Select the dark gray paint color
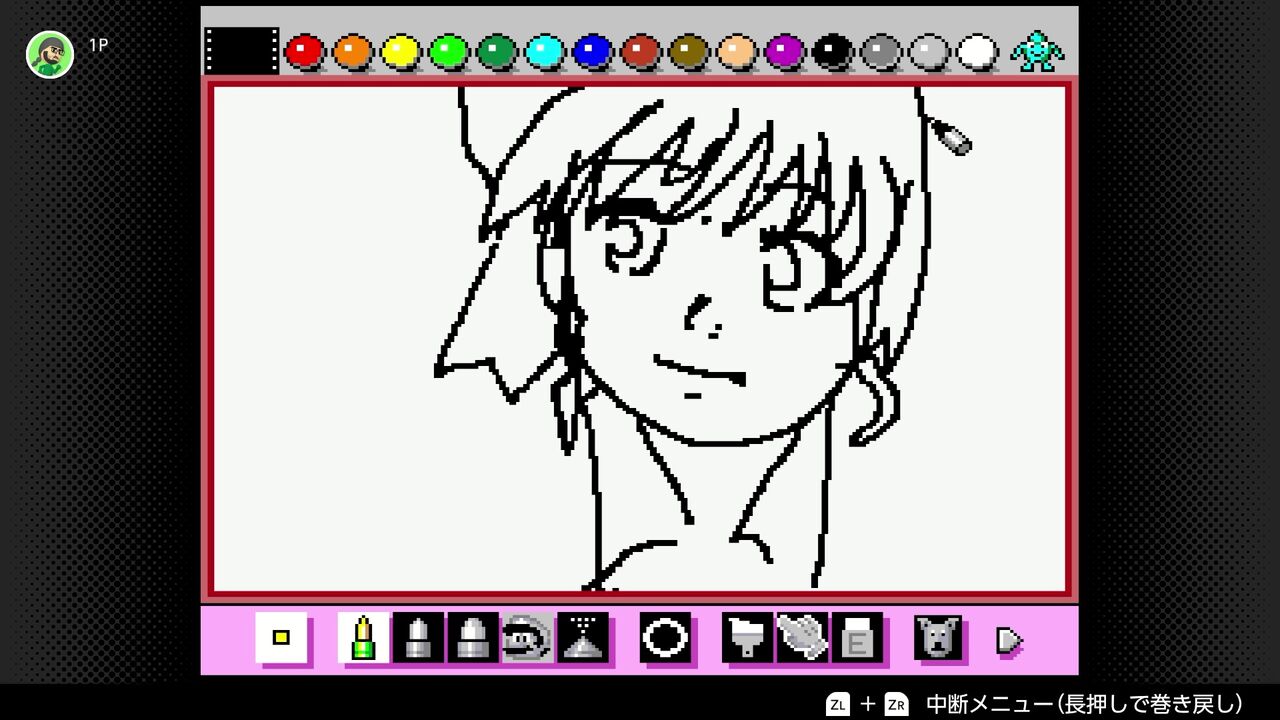The width and height of the screenshot is (1280, 720). pos(881,51)
